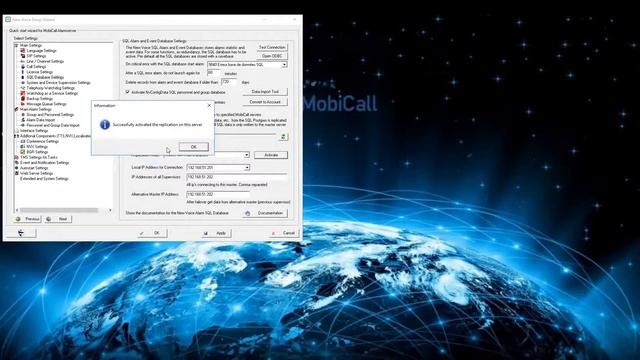Viewport: 640px width, 360px height.
Task: Click the BGR Settings icon
Action: click(23, 152)
